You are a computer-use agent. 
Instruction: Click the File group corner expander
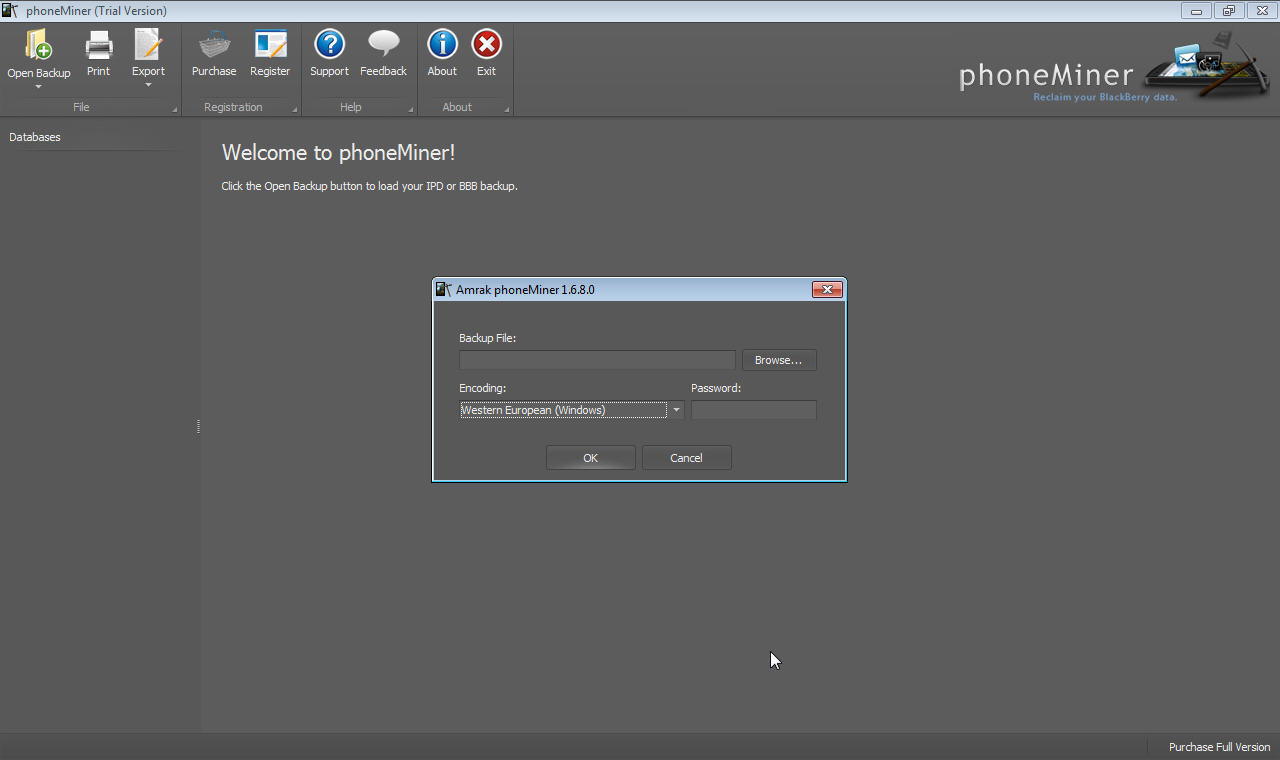pyautogui.click(x=173, y=108)
